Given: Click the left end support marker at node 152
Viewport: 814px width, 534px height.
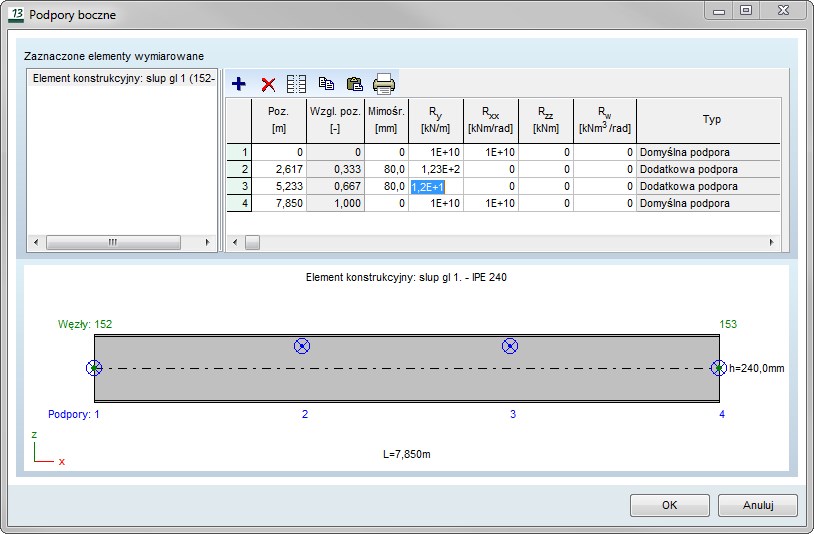Looking at the screenshot, I should [x=94, y=368].
